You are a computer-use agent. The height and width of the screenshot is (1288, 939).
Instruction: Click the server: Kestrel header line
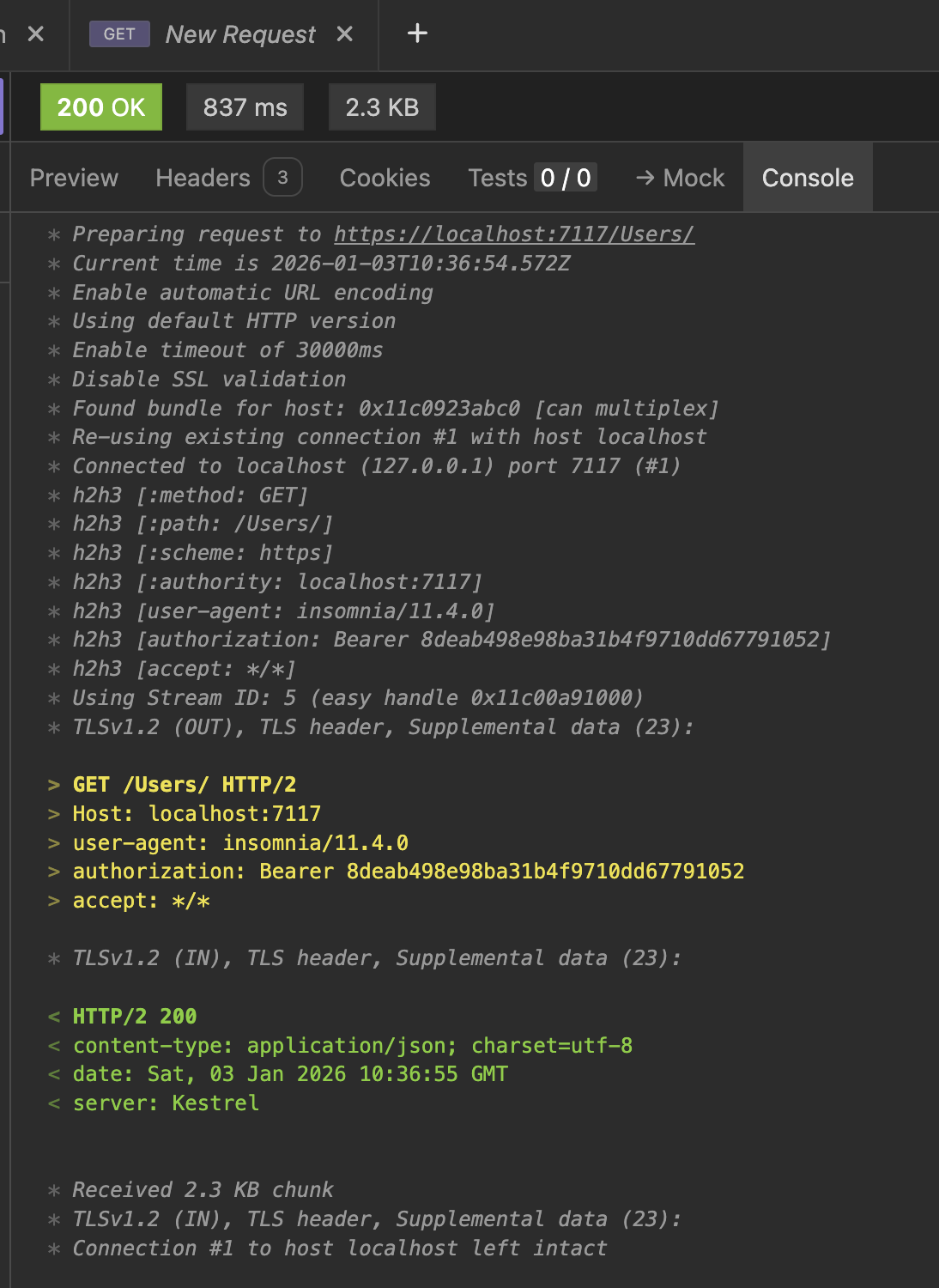point(166,1103)
